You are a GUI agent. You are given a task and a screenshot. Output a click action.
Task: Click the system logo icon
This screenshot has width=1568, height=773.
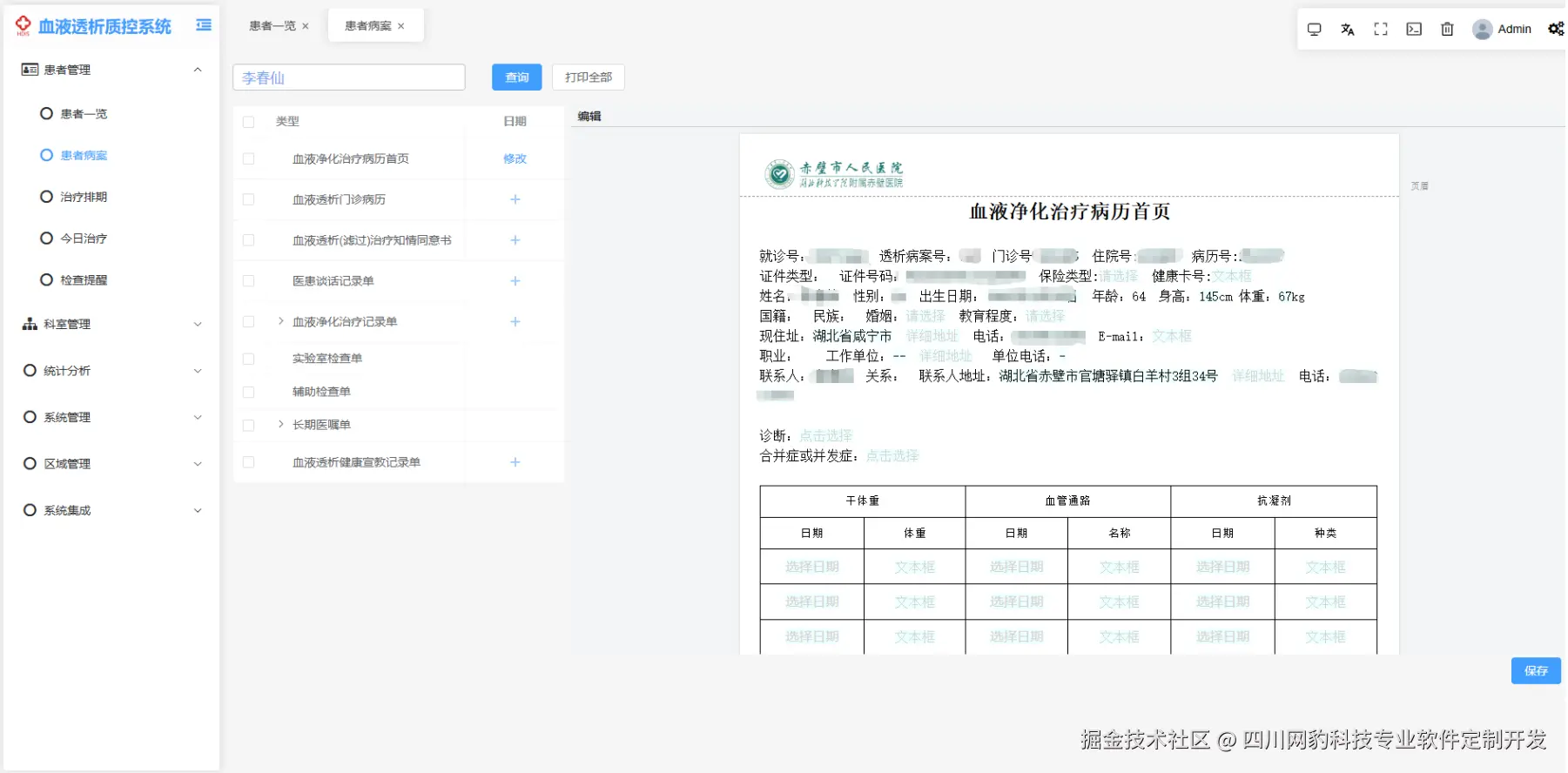click(x=23, y=26)
